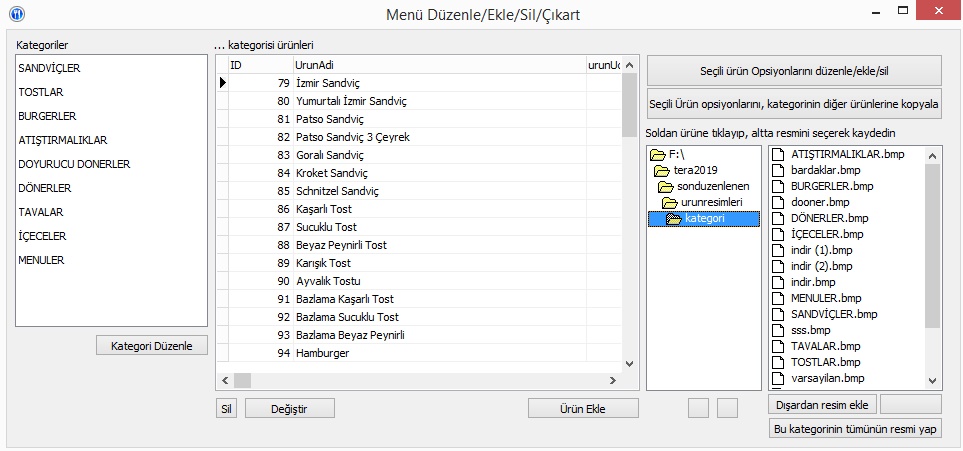Image resolution: width=963 pixels, height=451 pixels.
Task: Select the kategori folder
Action: [706, 219]
